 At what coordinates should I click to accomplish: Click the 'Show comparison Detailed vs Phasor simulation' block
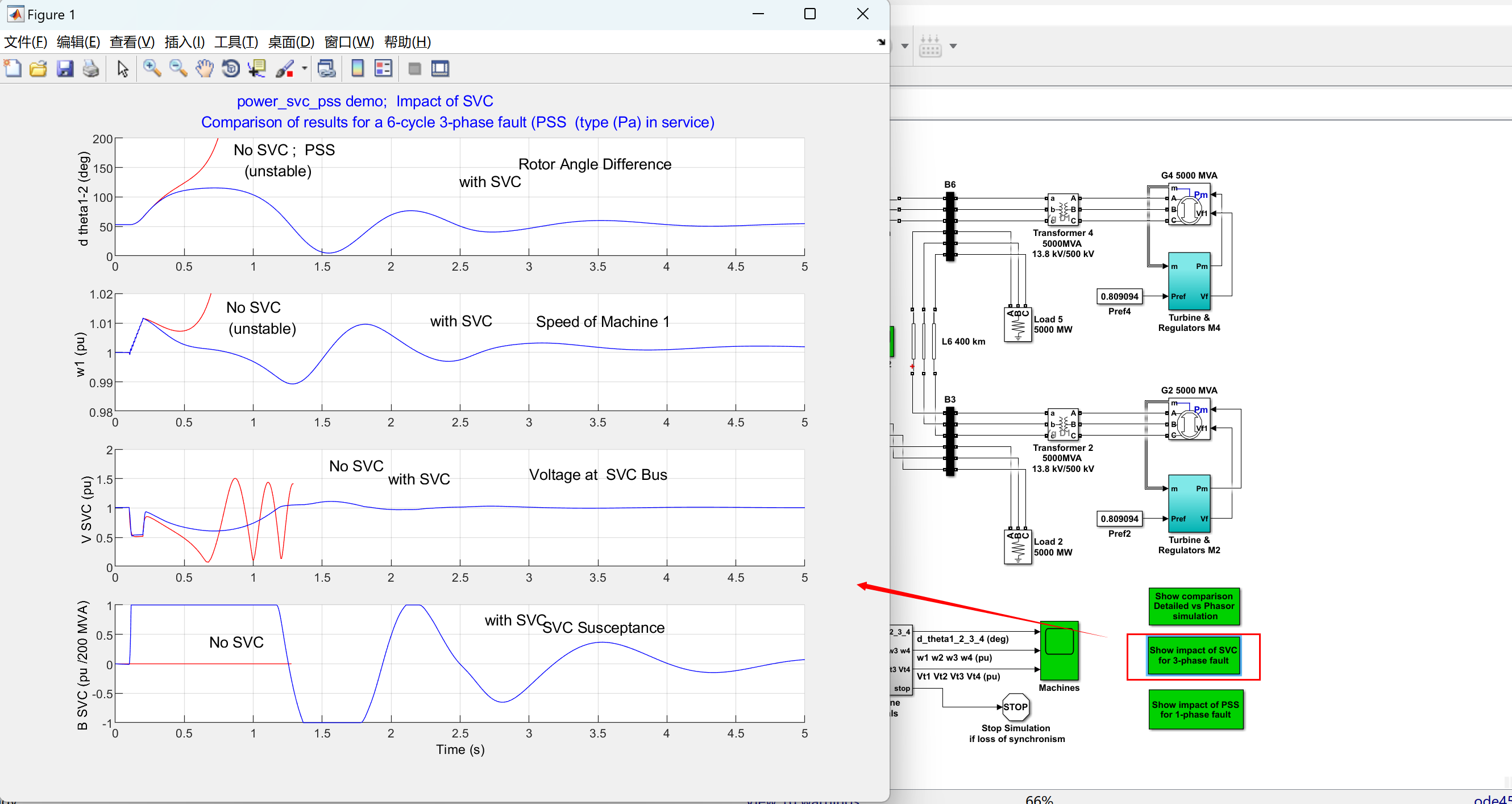[1194, 606]
